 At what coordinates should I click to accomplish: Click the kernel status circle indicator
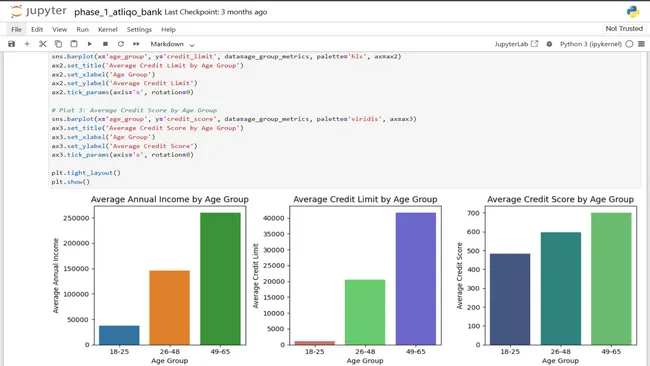[x=629, y=44]
